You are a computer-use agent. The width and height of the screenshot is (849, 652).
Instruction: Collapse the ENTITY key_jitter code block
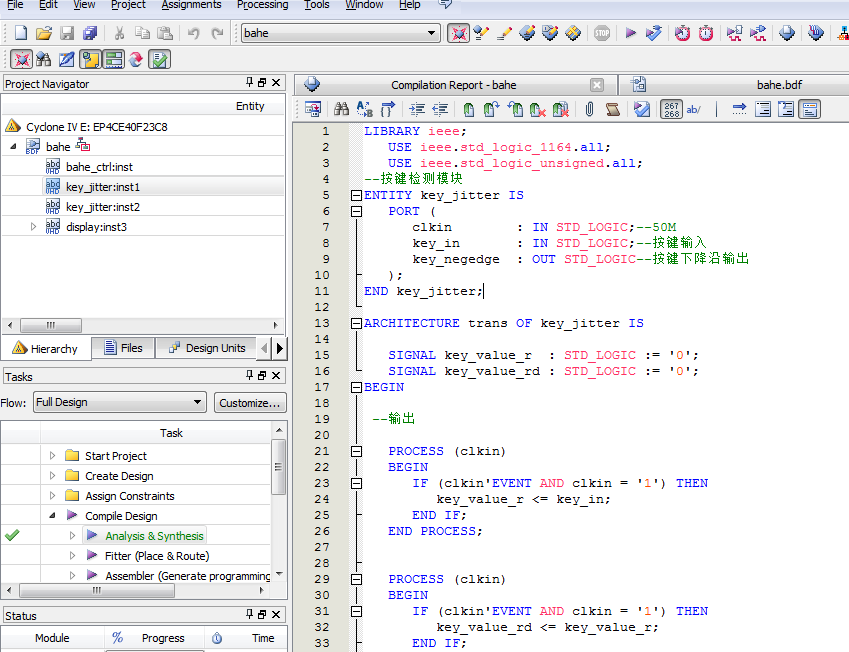coord(356,195)
